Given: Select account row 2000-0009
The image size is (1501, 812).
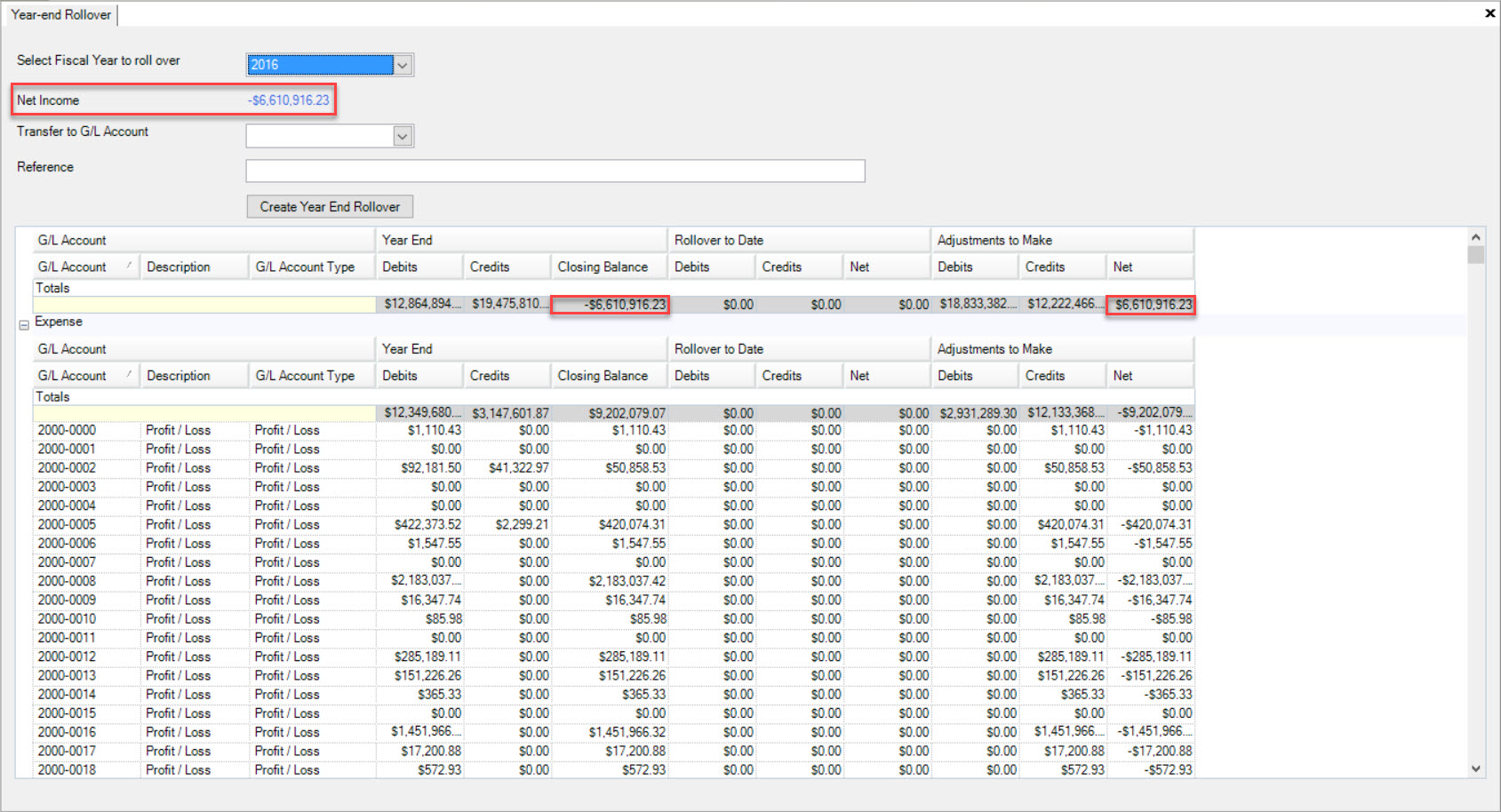Looking at the screenshot, I should pos(613,600).
